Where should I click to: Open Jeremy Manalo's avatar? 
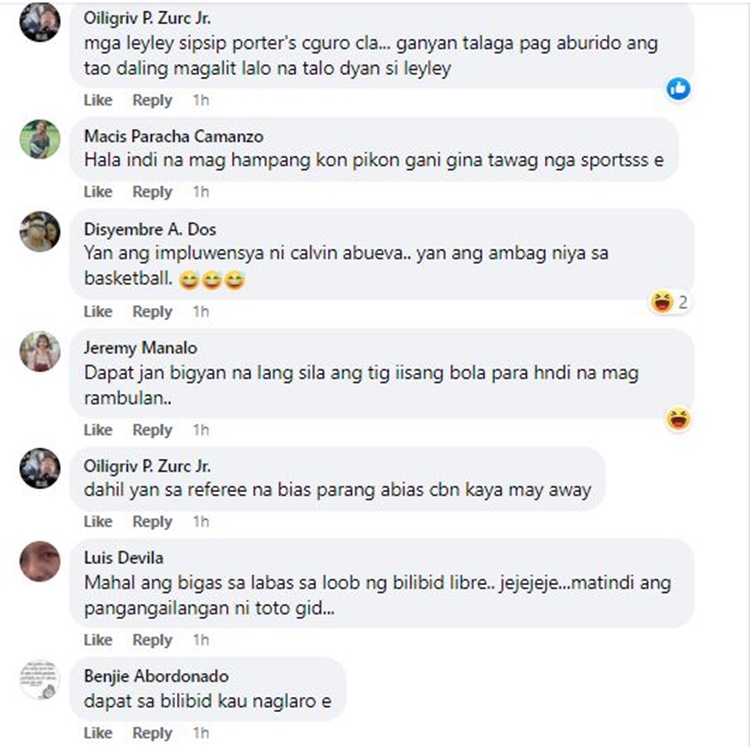40,351
